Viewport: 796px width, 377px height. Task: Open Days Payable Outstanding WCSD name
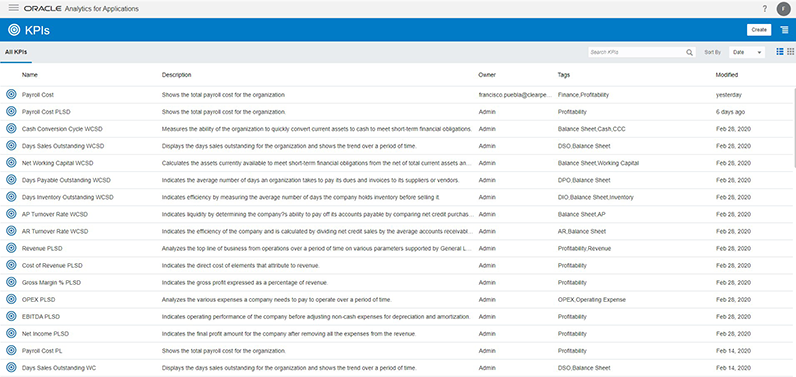pyautogui.click(x=66, y=180)
